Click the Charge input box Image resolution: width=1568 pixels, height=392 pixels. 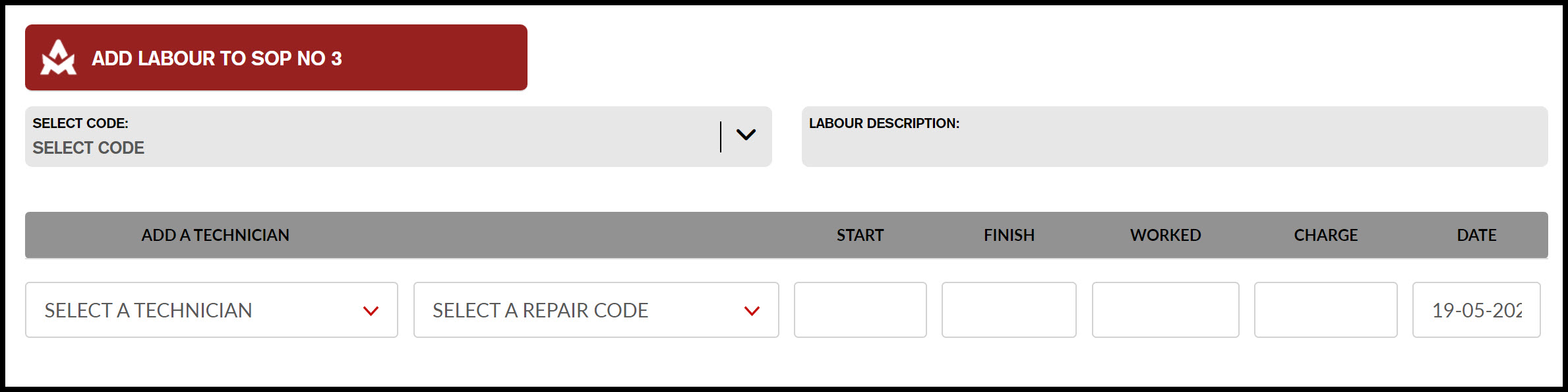tap(1326, 310)
